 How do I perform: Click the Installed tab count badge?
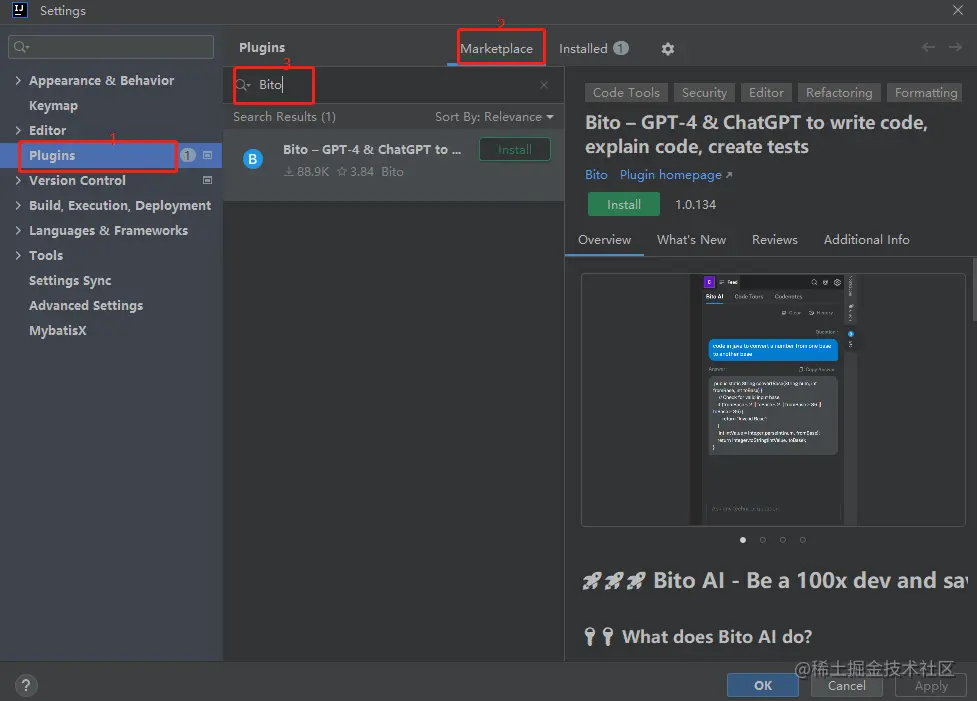tap(621, 48)
